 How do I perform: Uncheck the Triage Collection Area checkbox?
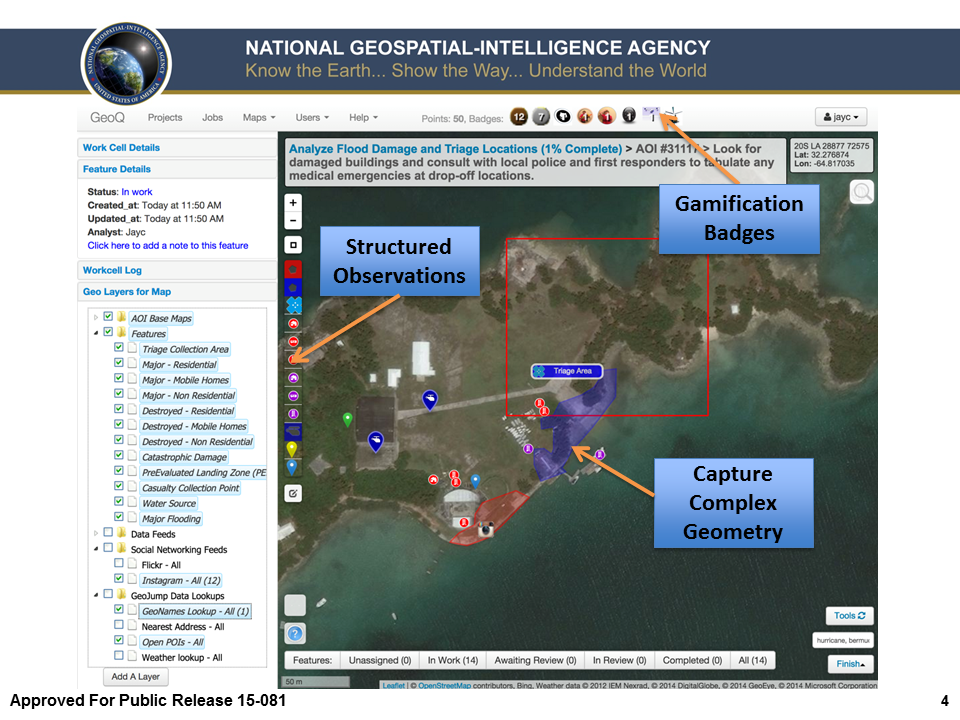pyautogui.click(x=119, y=347)
